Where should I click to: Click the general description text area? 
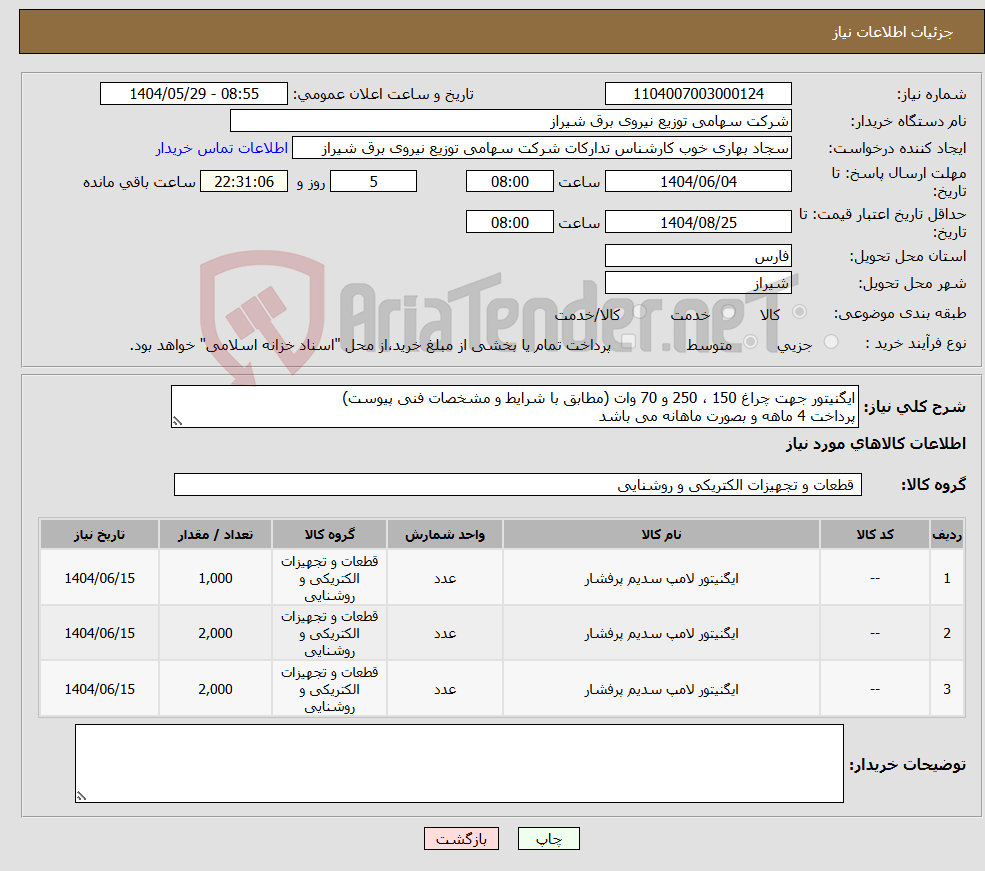click(514, 407)
